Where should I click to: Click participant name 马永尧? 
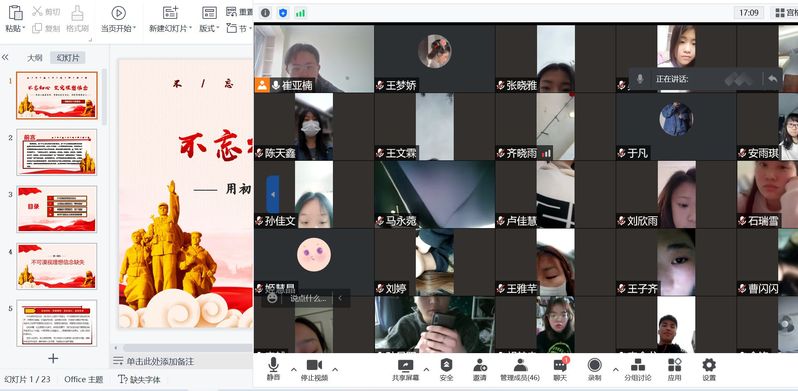tap(401, 221)
